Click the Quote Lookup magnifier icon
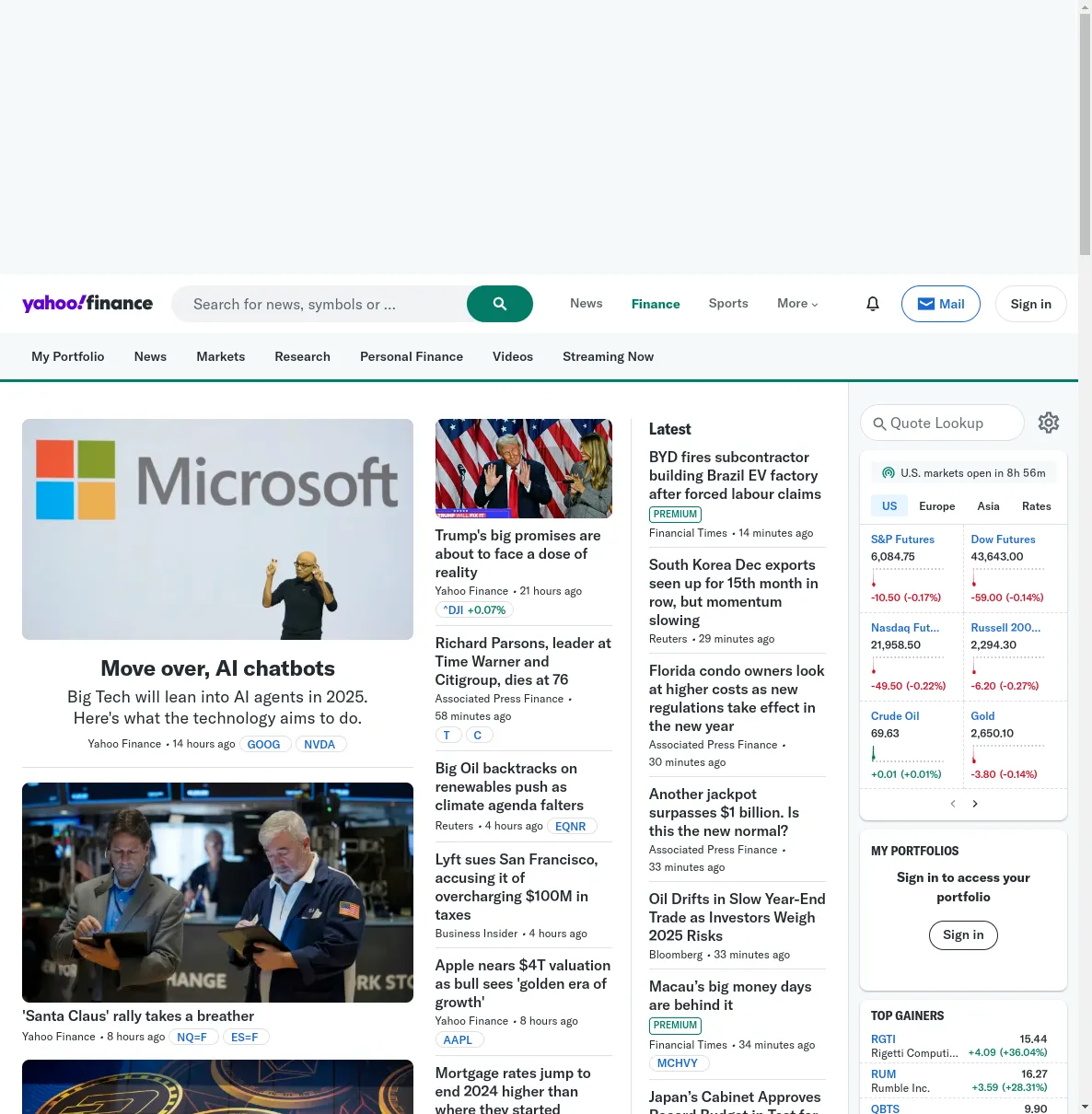 [x=879, y=424]
